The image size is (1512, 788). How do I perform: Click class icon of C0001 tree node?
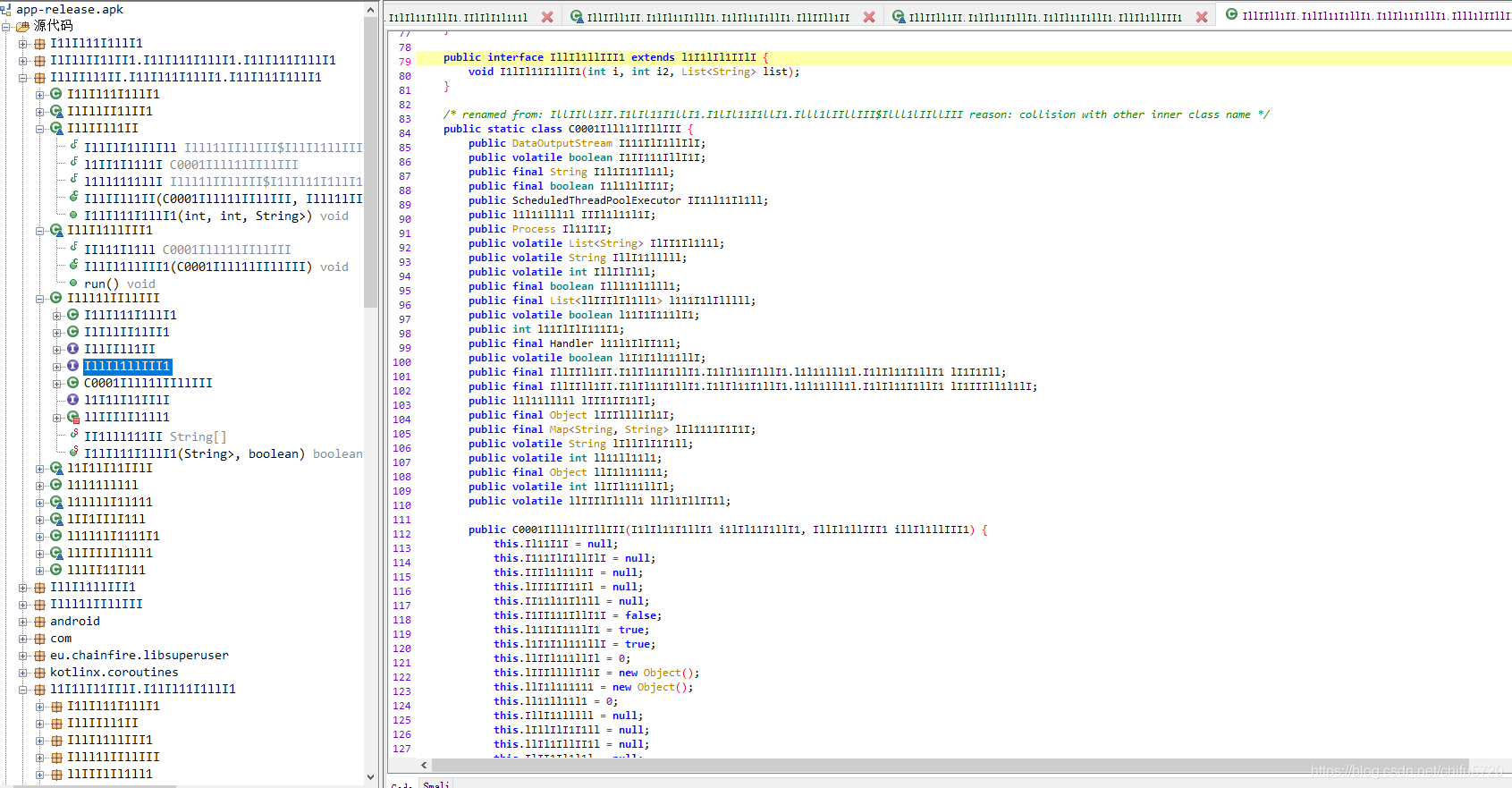point(73,383)
